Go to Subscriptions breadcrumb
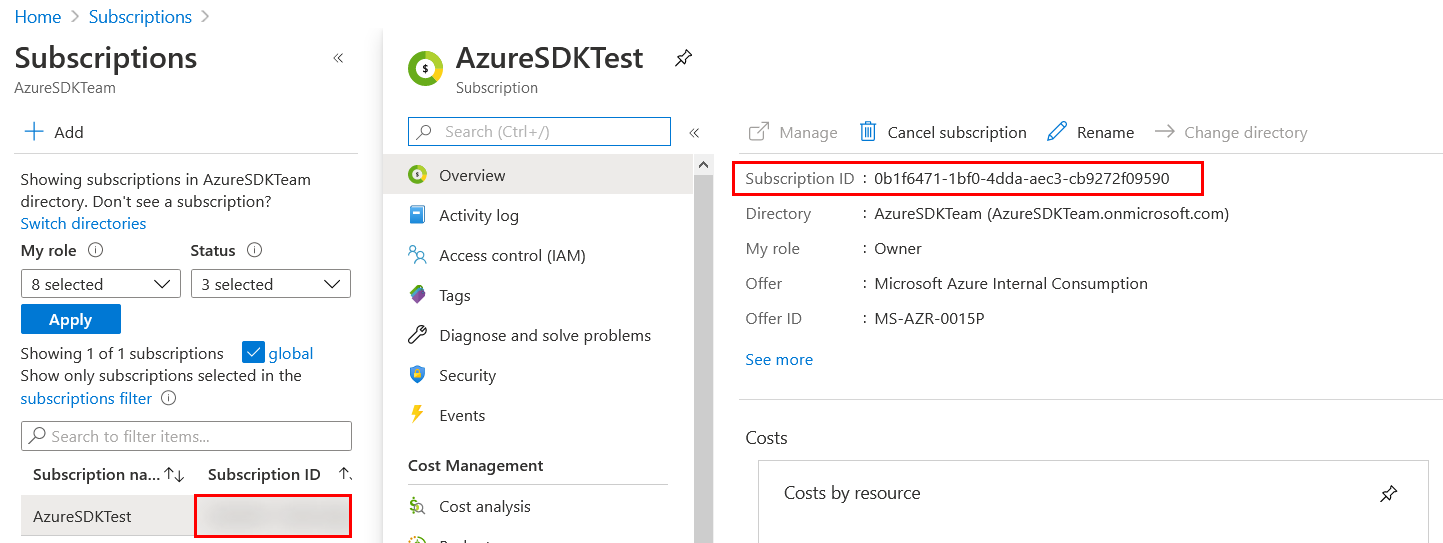This screenshot has height=543, width=1443. pos(140,17)
